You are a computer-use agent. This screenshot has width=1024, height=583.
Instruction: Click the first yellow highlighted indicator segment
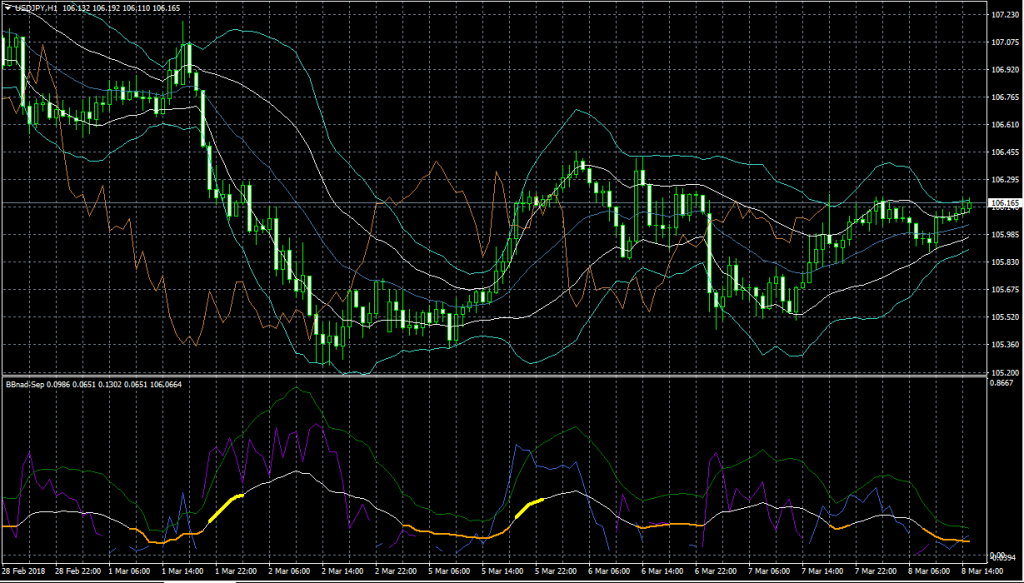[x=225, y=508]
